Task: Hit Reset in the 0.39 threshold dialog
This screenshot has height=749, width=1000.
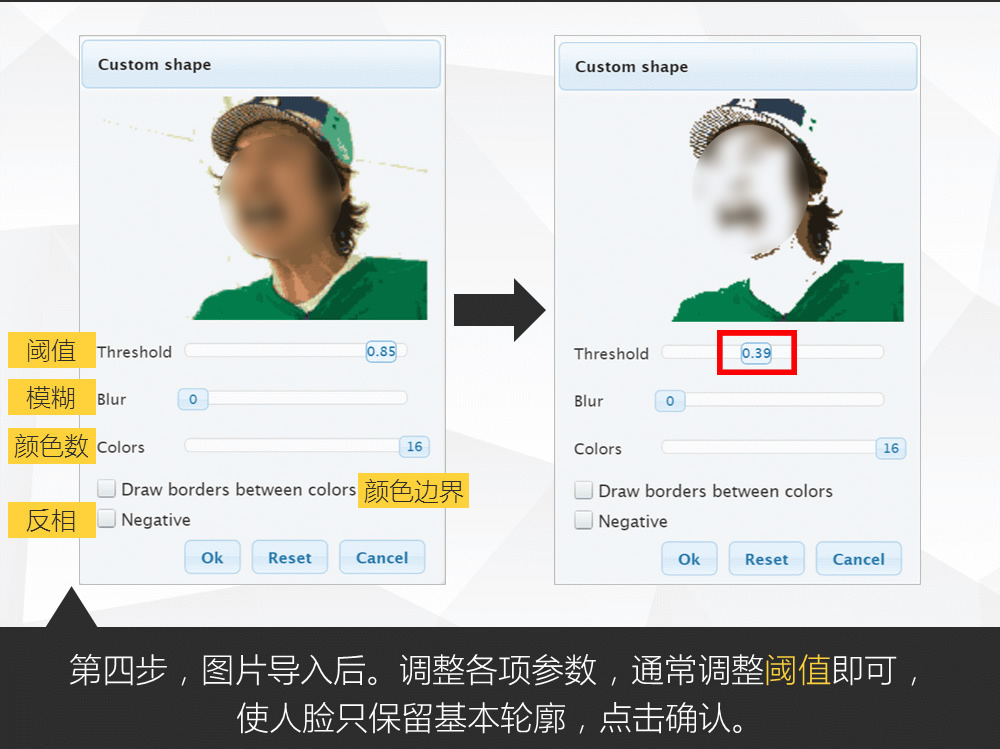Action: coord(766,560)
